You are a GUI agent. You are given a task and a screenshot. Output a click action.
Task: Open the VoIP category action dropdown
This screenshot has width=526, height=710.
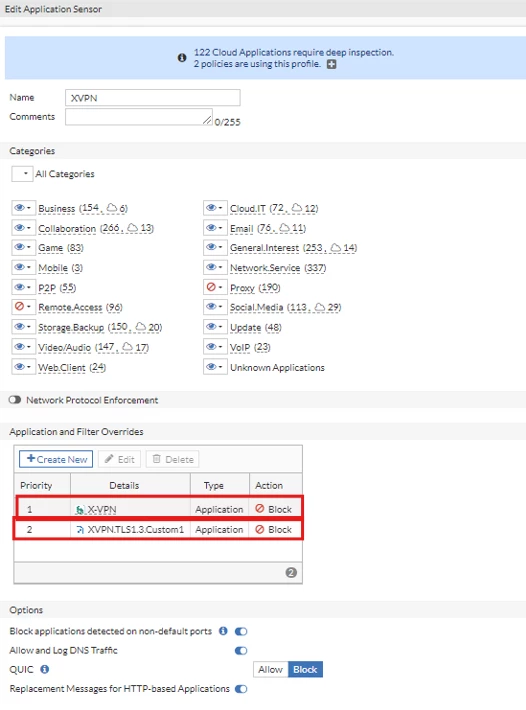[215, 347]
